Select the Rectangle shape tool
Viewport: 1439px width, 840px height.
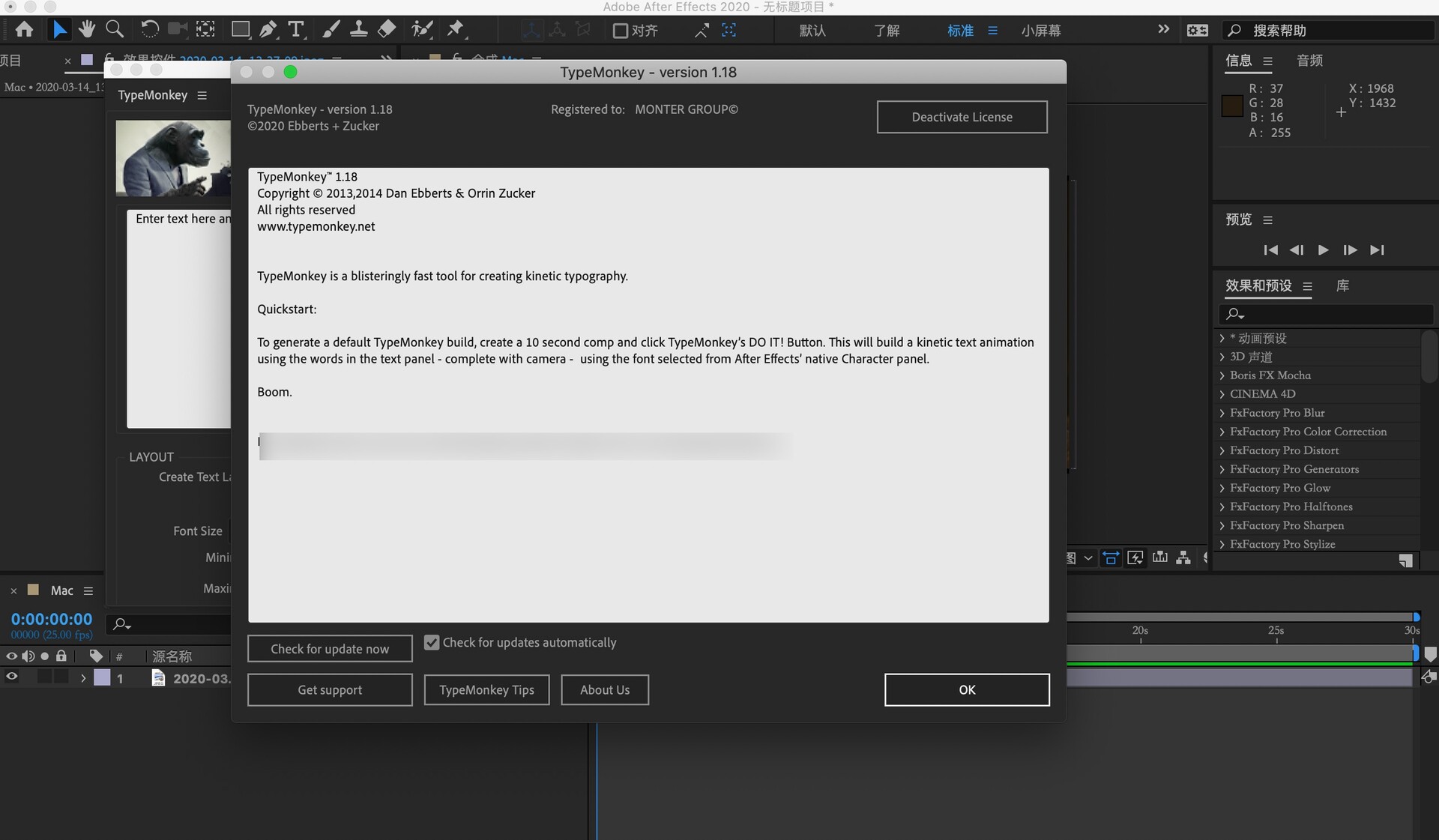pyautogui.click(x=241, y=30)
